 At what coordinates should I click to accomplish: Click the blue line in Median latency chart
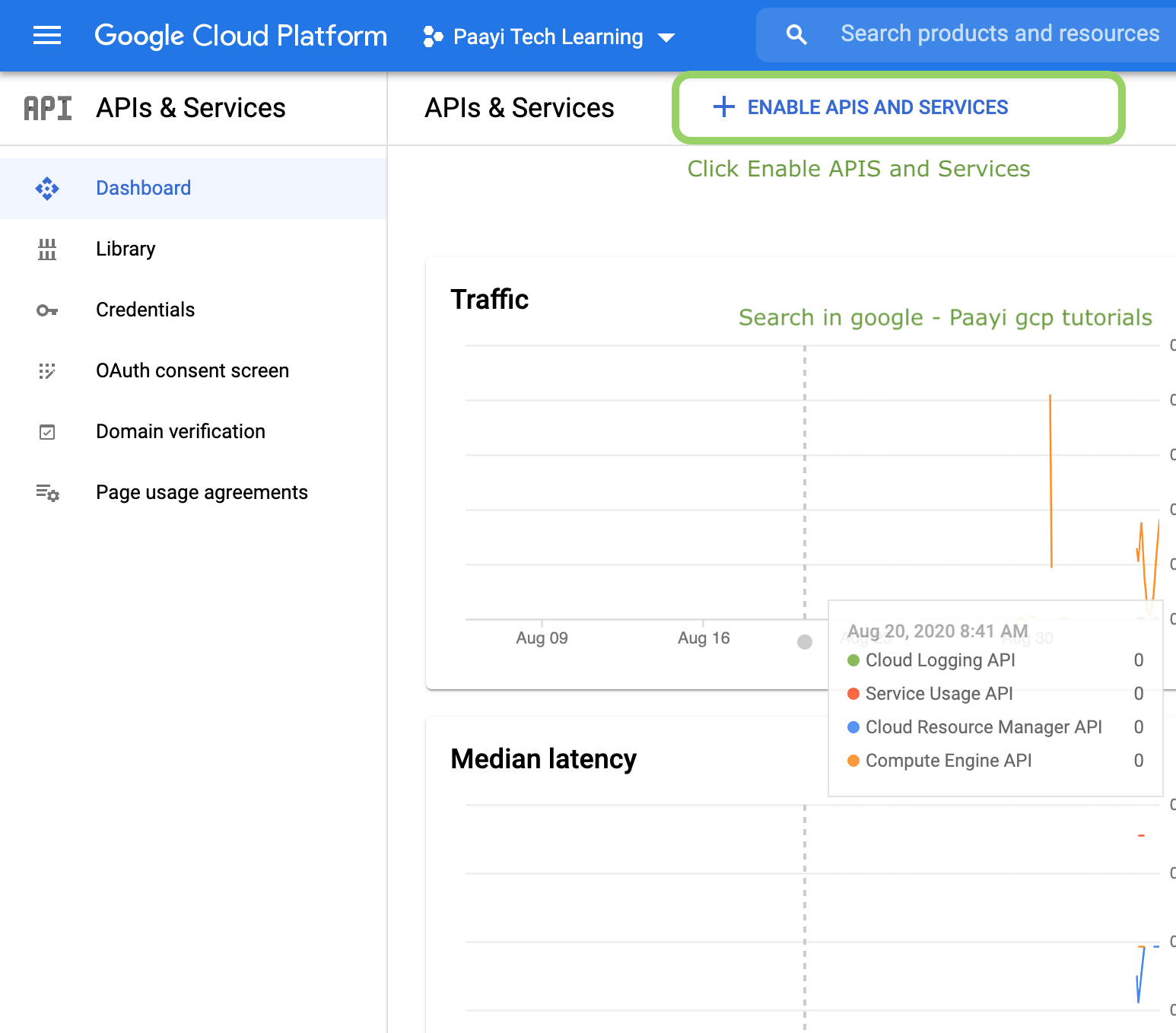[1140, 975]
